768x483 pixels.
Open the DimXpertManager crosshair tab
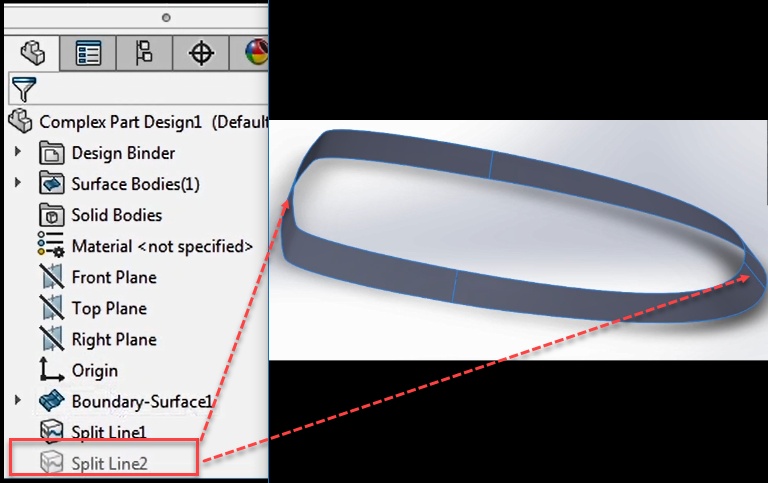[201, 53]
